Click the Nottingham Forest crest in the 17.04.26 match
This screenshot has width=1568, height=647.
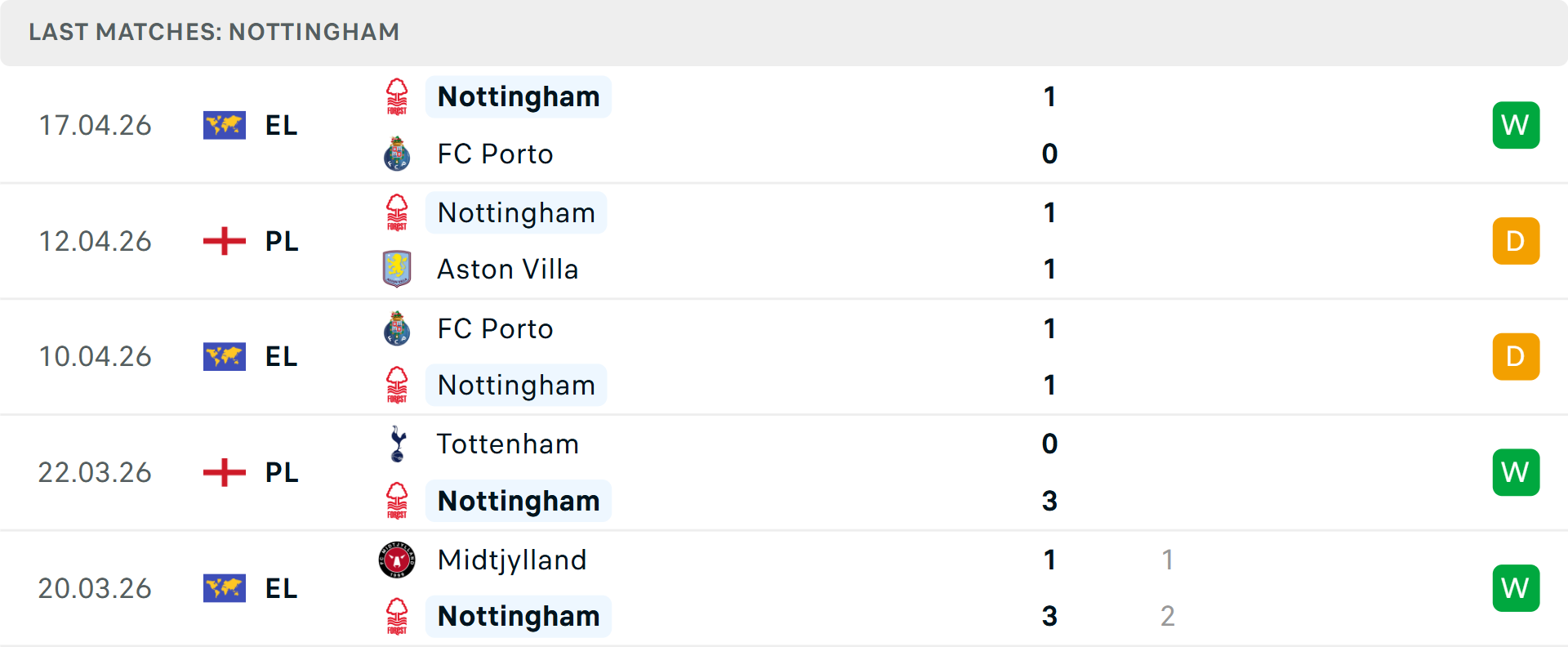(397, 96)
